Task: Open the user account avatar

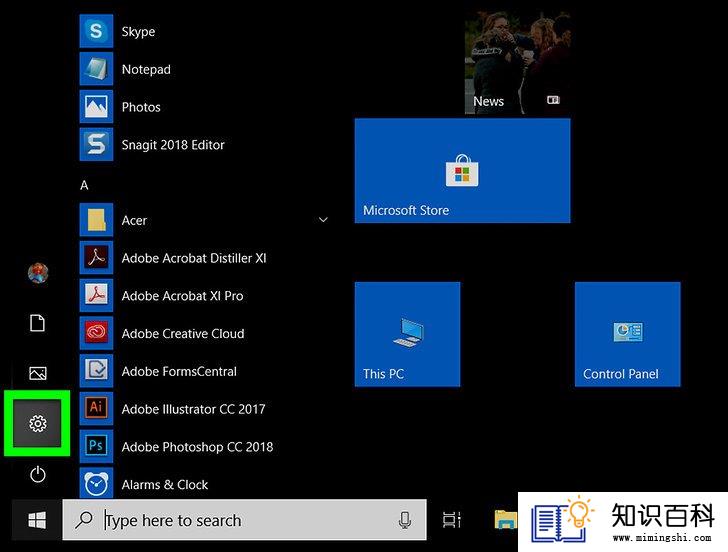Action: point(38,273)
